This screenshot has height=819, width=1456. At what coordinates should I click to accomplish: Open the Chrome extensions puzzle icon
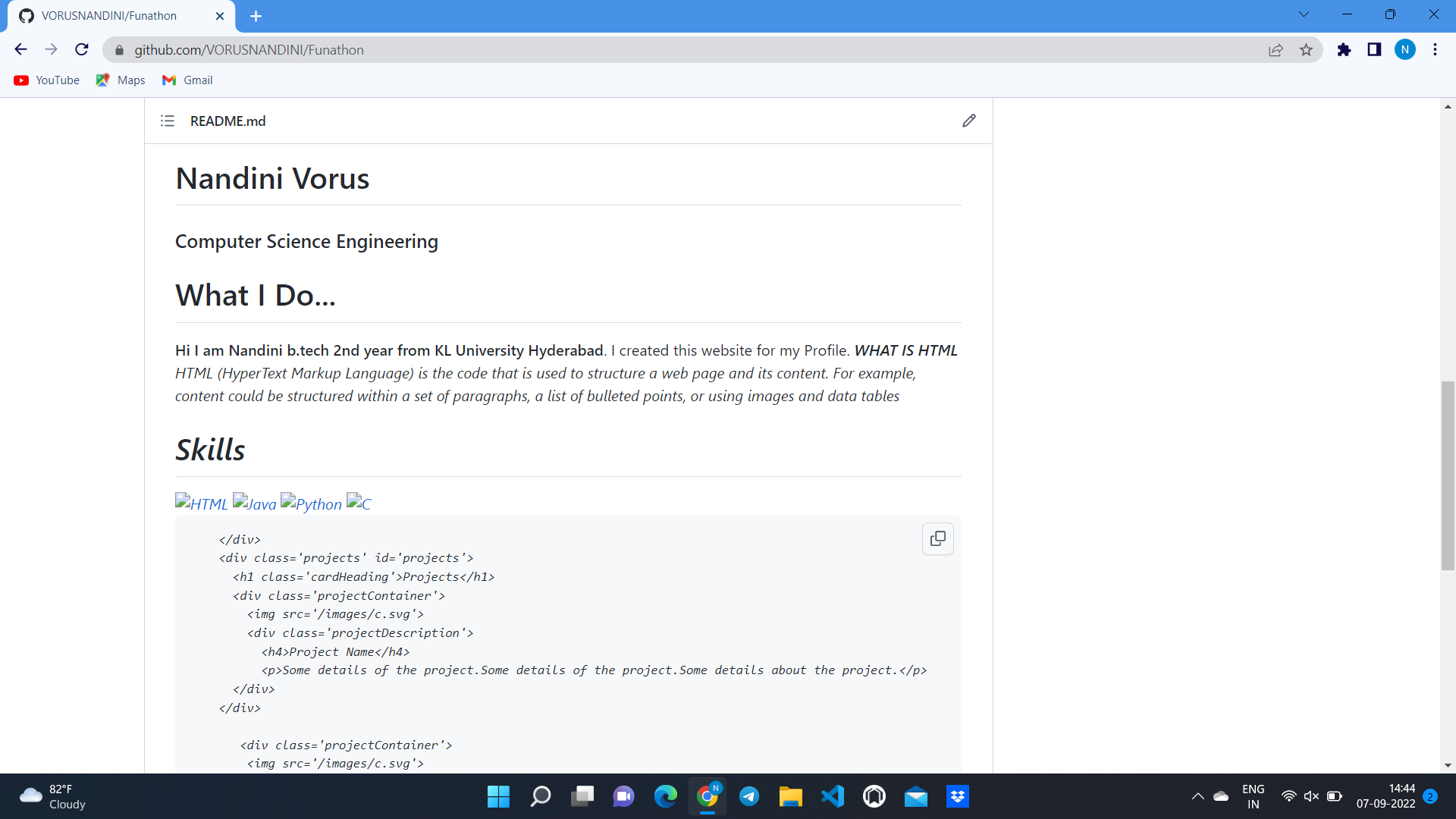click(x=1344, y=50)
